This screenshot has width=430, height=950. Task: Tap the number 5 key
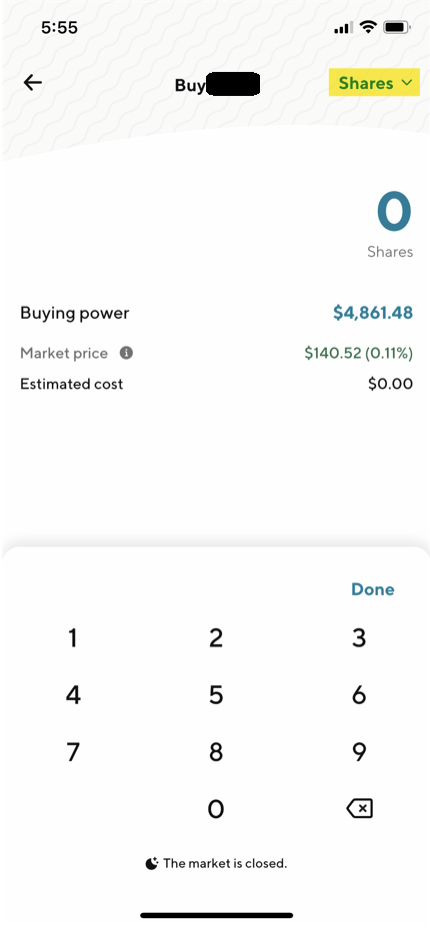click(x=216, y=695)
